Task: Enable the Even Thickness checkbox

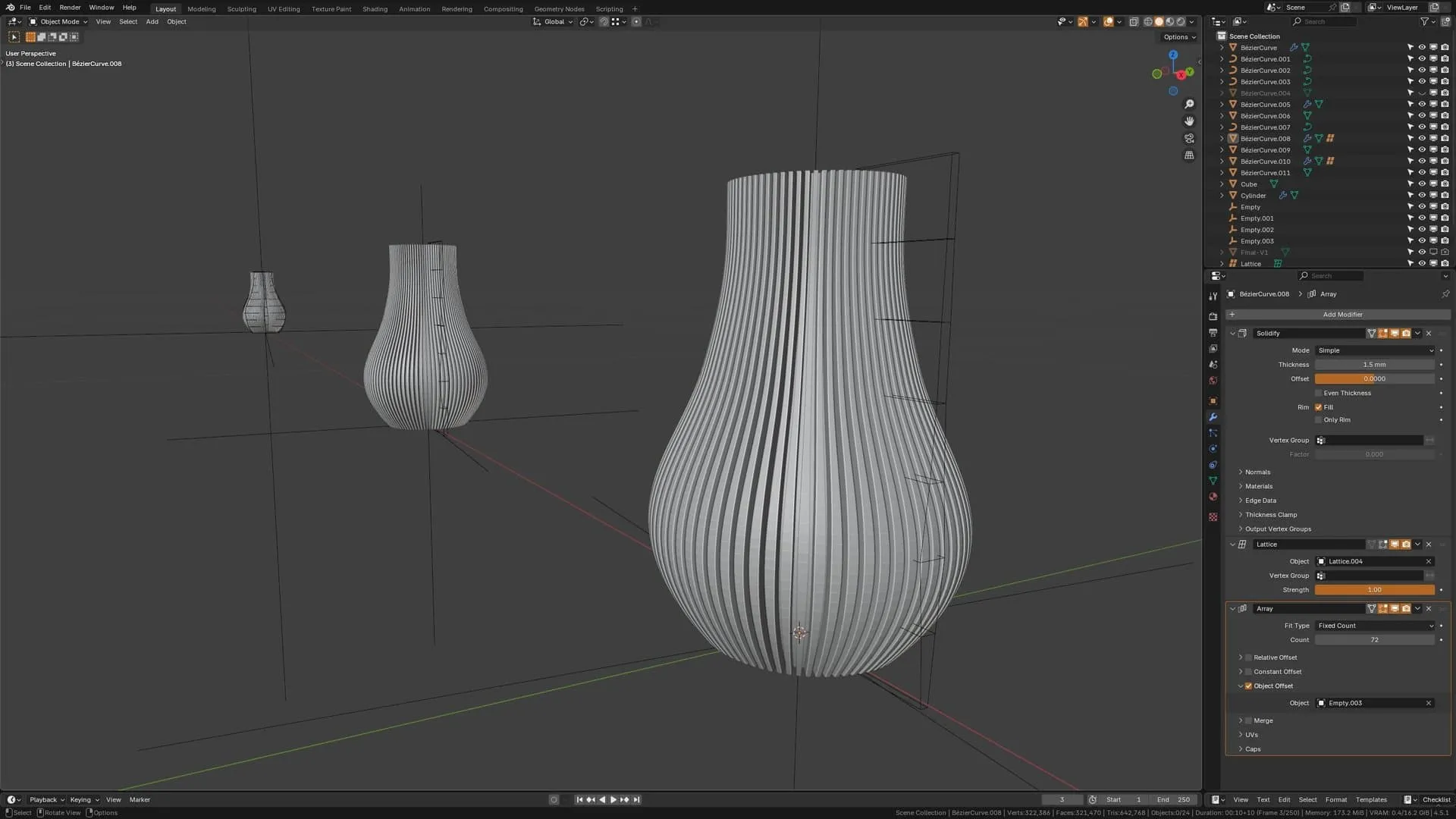Action: (1319, 393)
